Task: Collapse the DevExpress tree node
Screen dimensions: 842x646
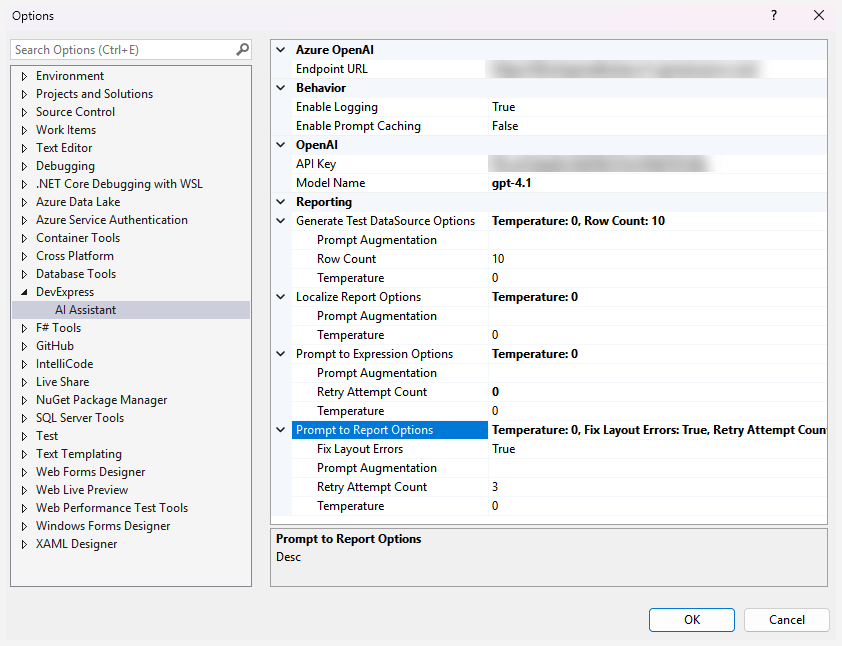Action: click(22, 291)
